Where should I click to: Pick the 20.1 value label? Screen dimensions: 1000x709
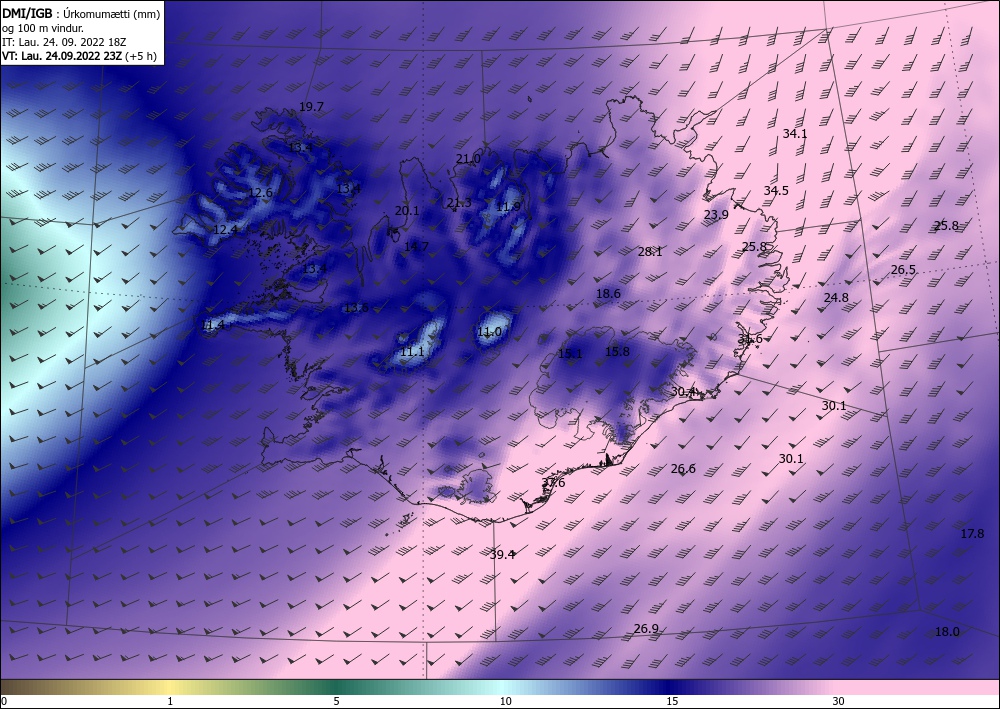pyautogui.click(x=407, y=210)
